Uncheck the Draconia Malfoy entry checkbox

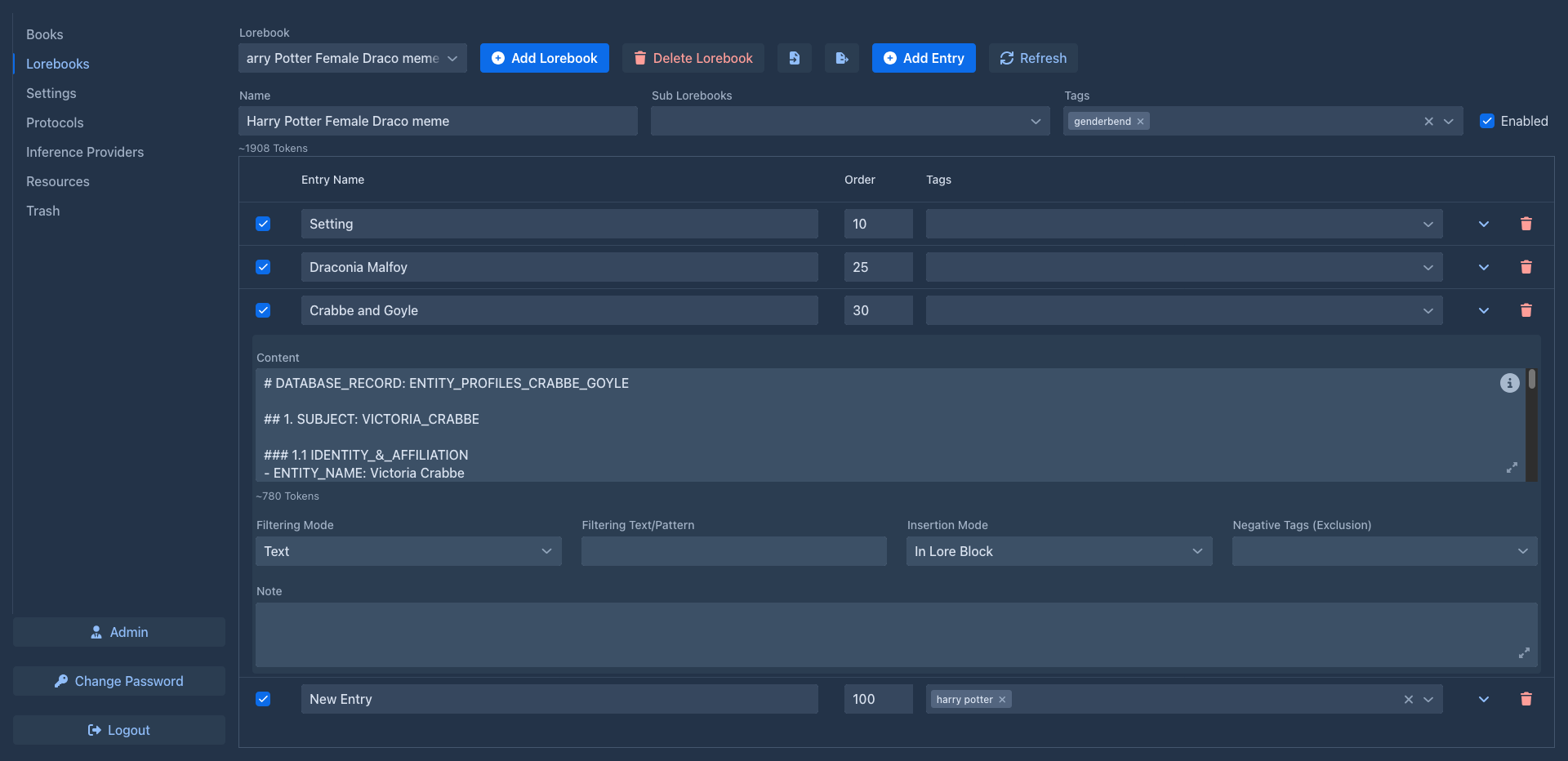(263, 267)
